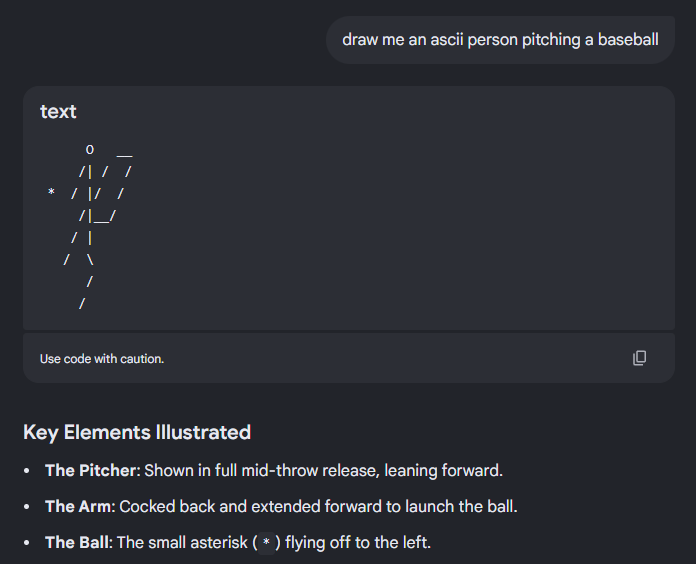Click the user prompt message bubble
The image size is (696, 564).
(x=500, y=40)
